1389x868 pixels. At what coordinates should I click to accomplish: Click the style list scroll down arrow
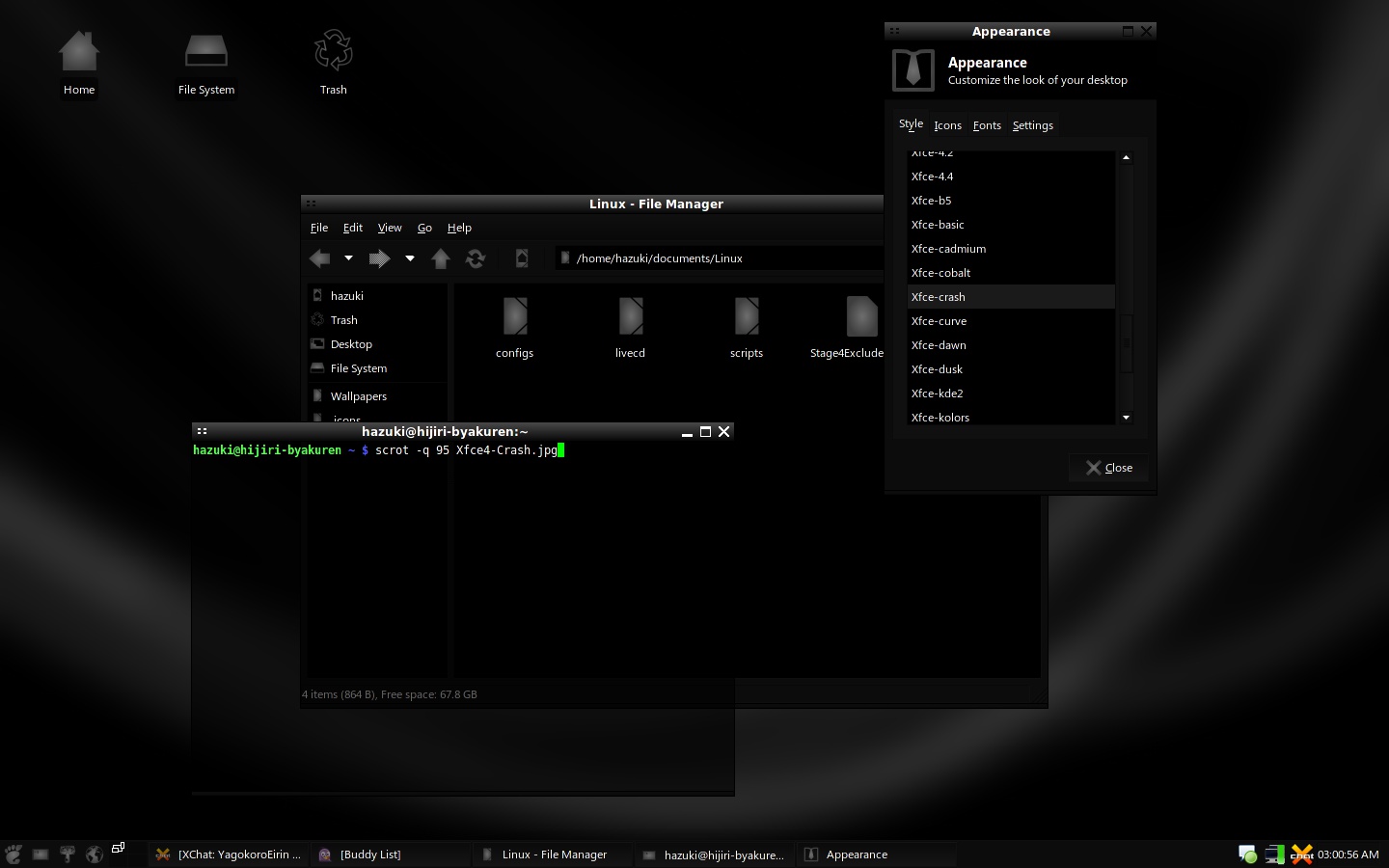click(x=1126, y=418)
